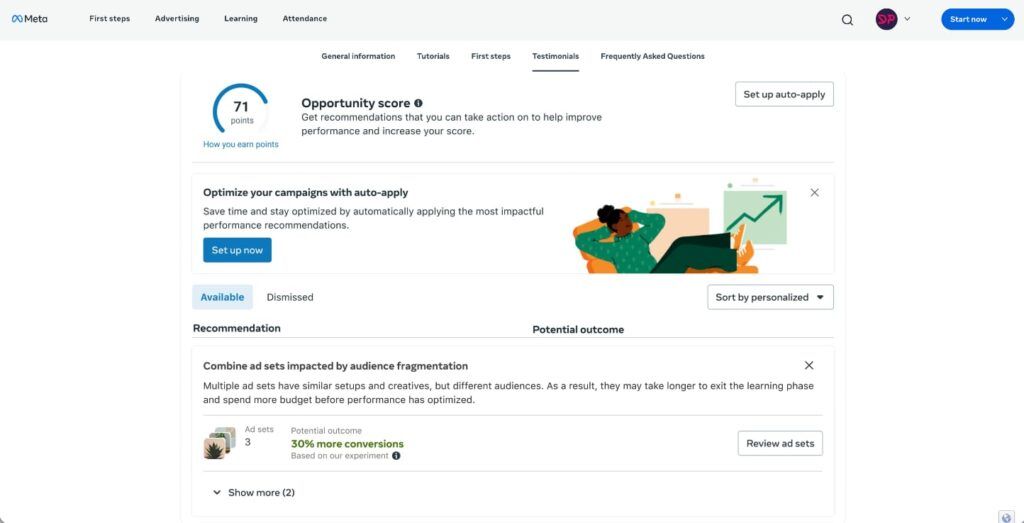Open the 'Sort by personalized' dropdown

coord(770,297)
